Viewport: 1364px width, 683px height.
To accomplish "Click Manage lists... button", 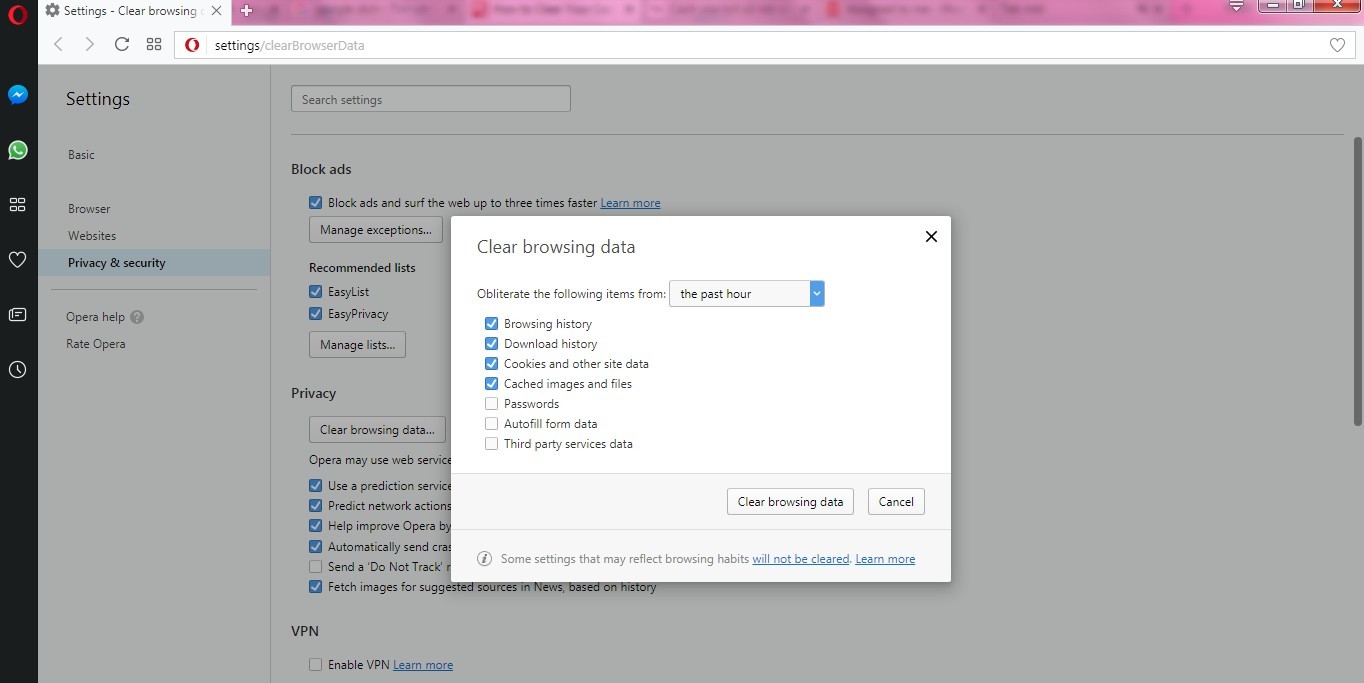I will pyautogui.click(x=357, y=345).
